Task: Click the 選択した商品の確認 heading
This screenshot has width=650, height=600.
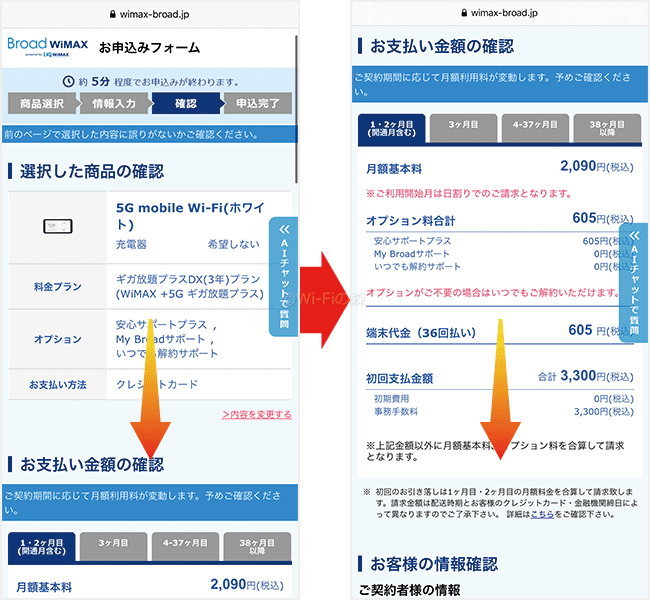Action: tap(92, 172)
